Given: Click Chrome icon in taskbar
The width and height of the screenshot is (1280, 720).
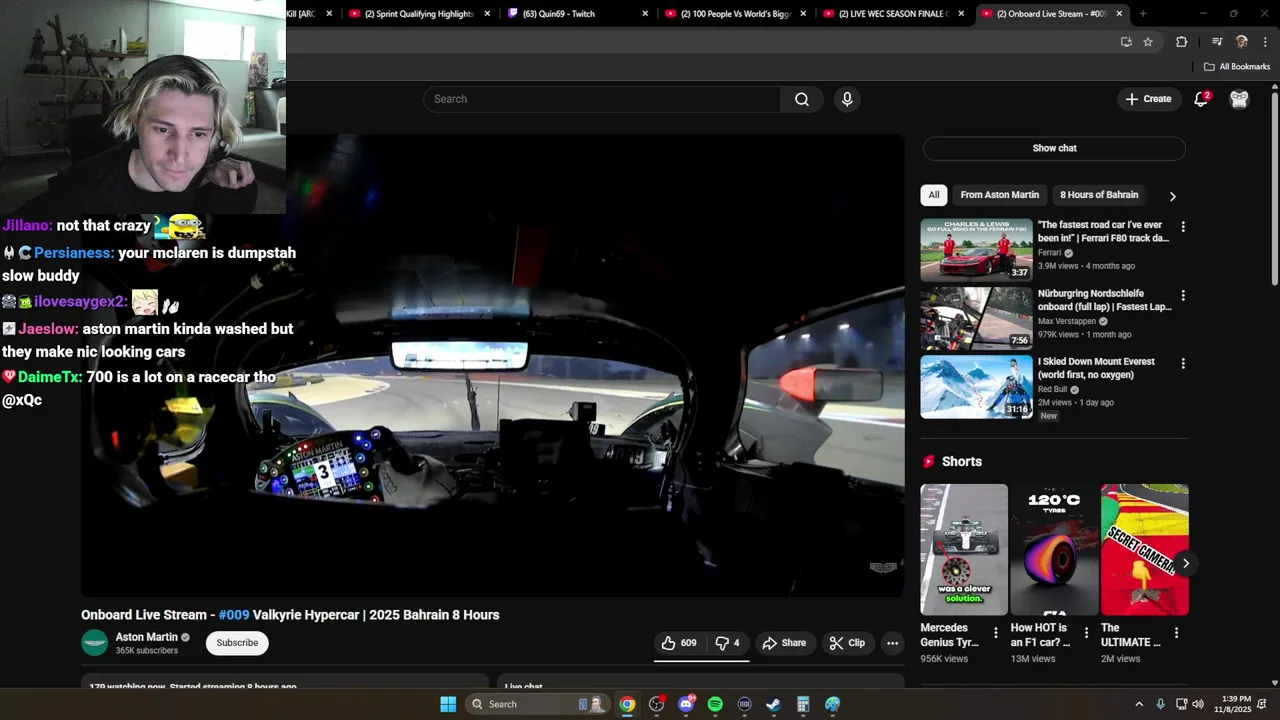Looking at the screenshot, I should [627, 704].
